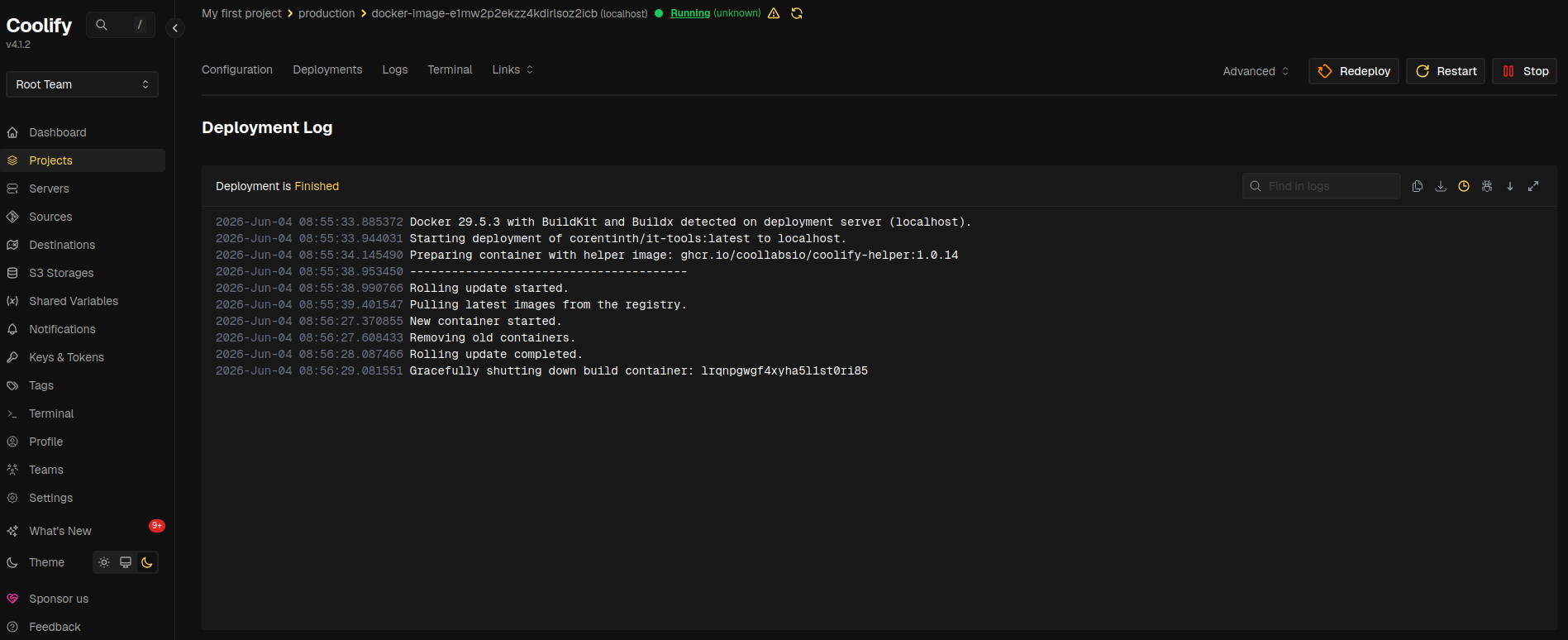Click the 'Deployment is Finished' status text
The height and width of the screenshot is (640, 1568).
(x=277, y=186)
